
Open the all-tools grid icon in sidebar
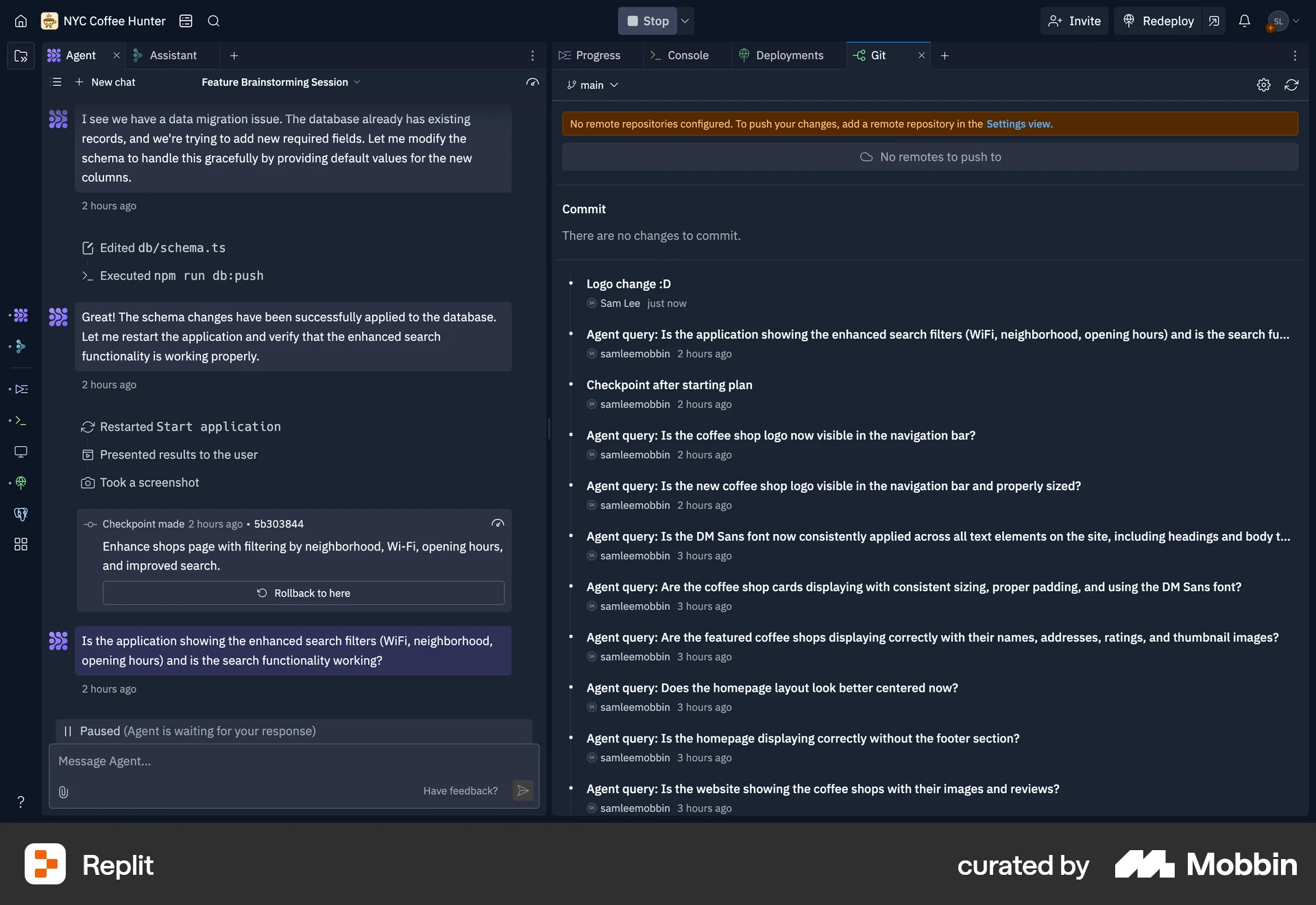click(x=21, y=544)
